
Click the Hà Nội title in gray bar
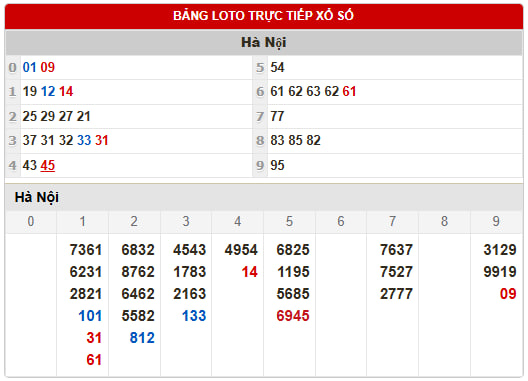264,42
